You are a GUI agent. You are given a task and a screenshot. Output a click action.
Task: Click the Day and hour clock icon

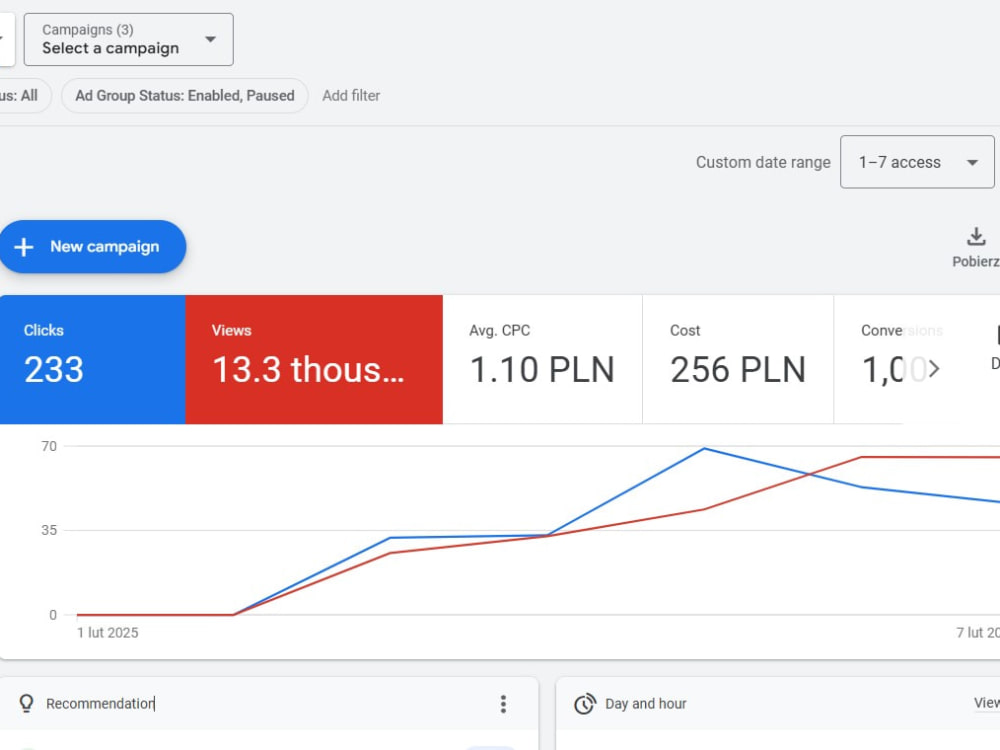tap(585, 704)
